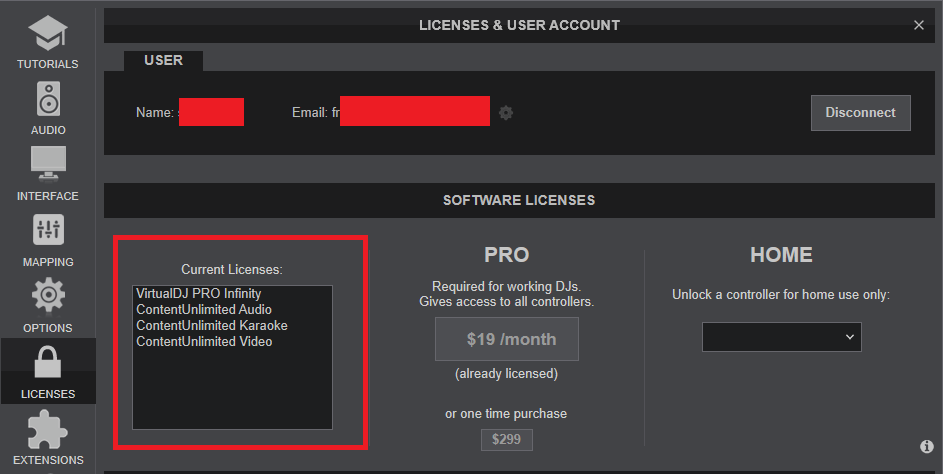
Task: Click the Disconnect button
Action: tap(860, 112)
